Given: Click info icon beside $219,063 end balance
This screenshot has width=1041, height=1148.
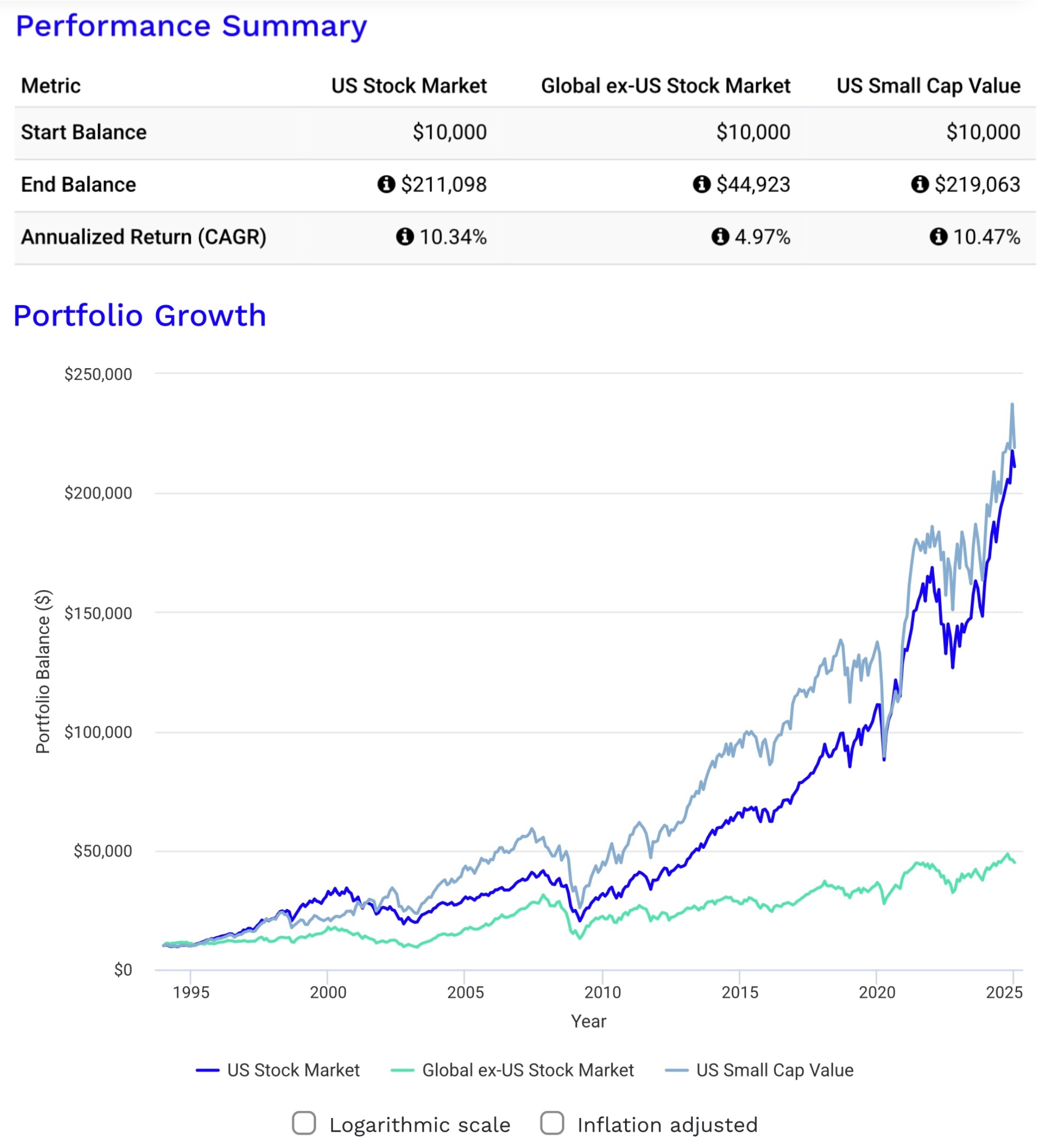Looking at the screenshot, I should pos(919,184).
